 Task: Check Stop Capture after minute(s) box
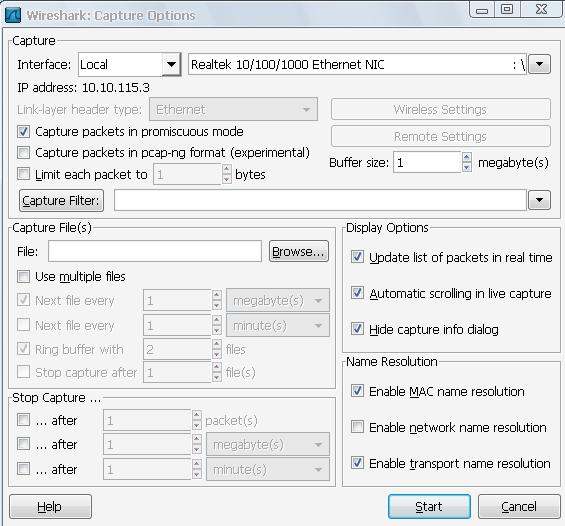23,469
